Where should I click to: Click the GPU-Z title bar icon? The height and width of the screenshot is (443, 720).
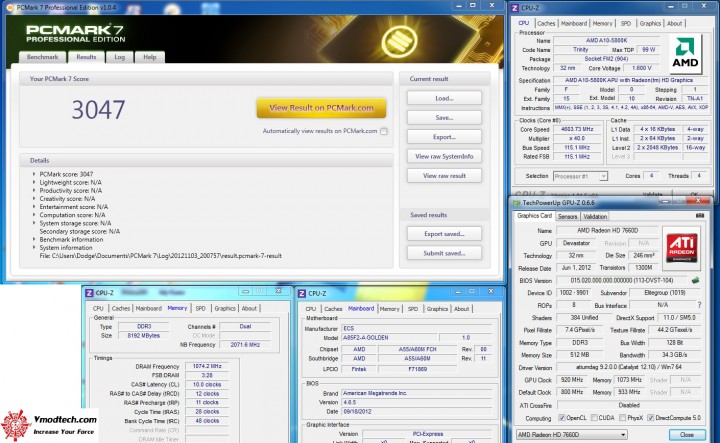(517, 202)
